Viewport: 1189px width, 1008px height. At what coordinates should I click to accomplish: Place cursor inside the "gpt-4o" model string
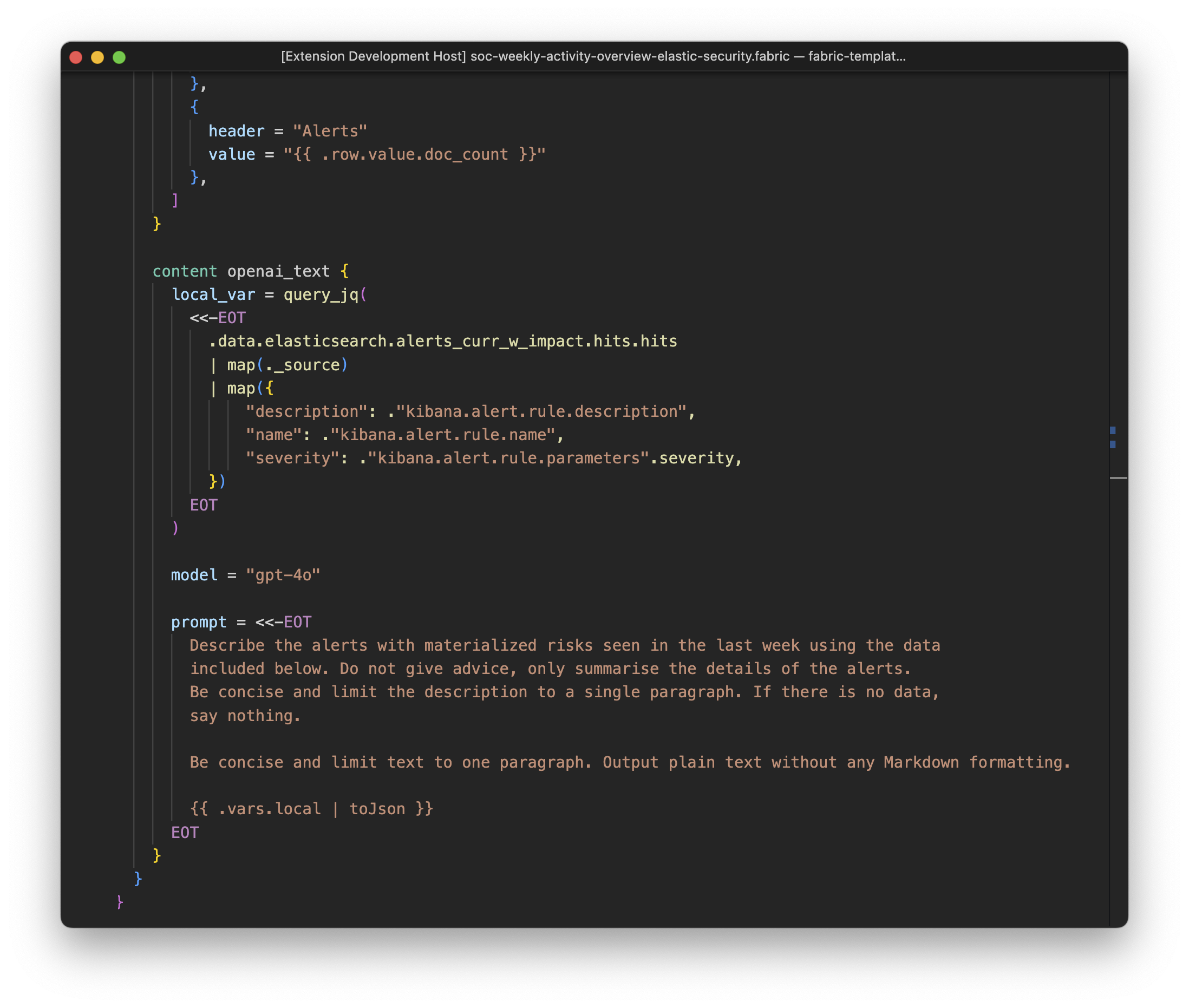click(284, 575)
